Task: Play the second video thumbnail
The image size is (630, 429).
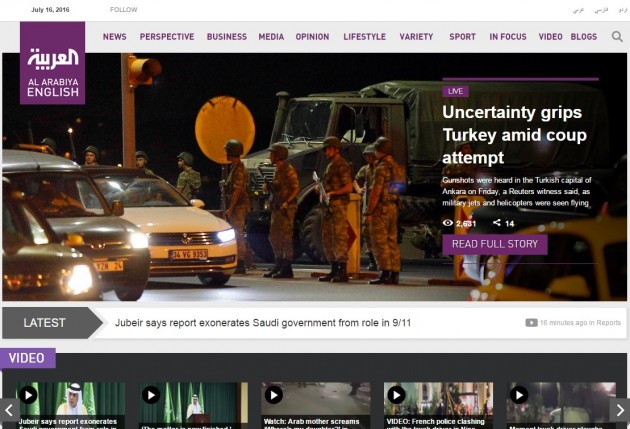Action: click(151, 395)
